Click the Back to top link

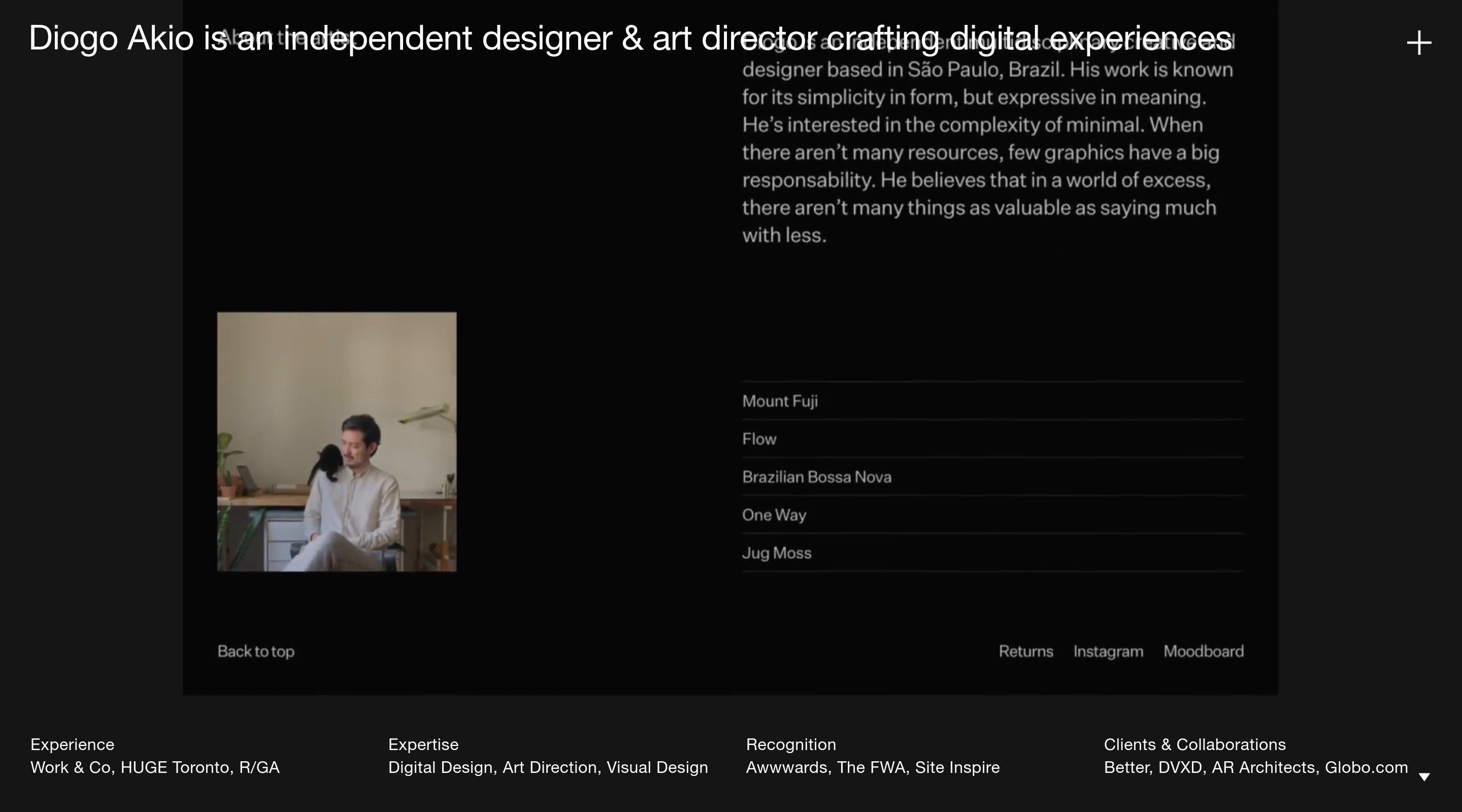coord(255,652)
